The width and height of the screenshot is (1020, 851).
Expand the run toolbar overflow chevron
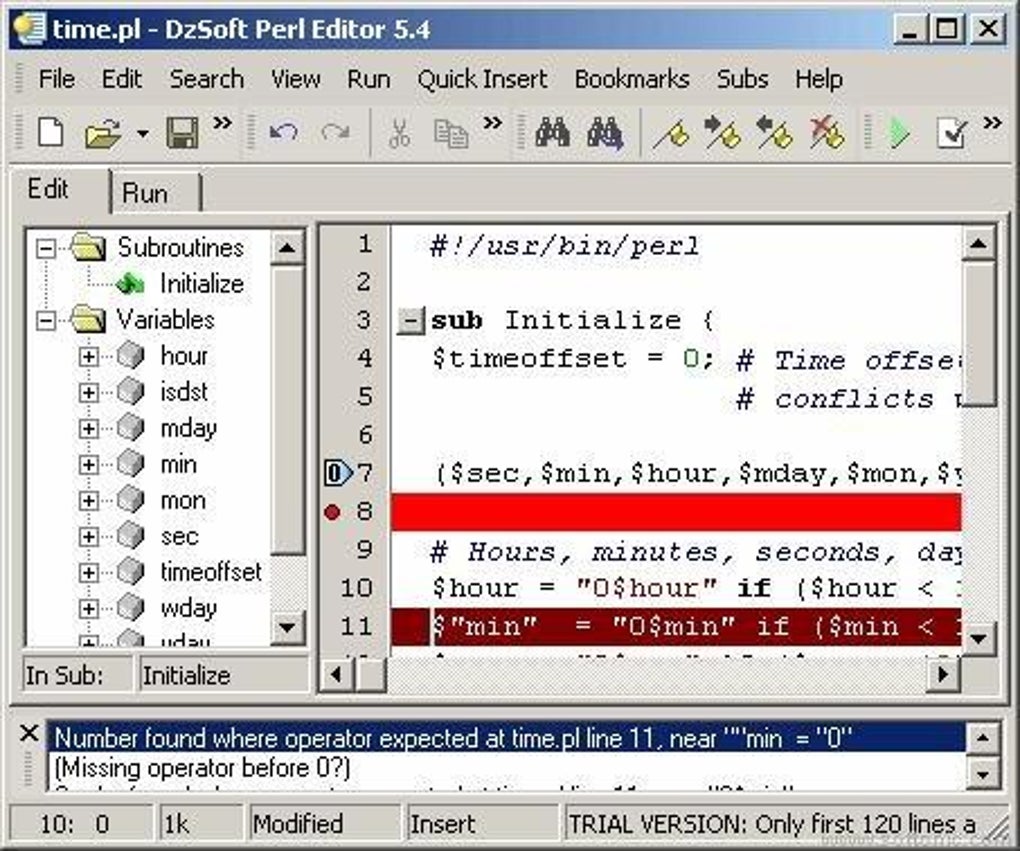pos(992,122)
